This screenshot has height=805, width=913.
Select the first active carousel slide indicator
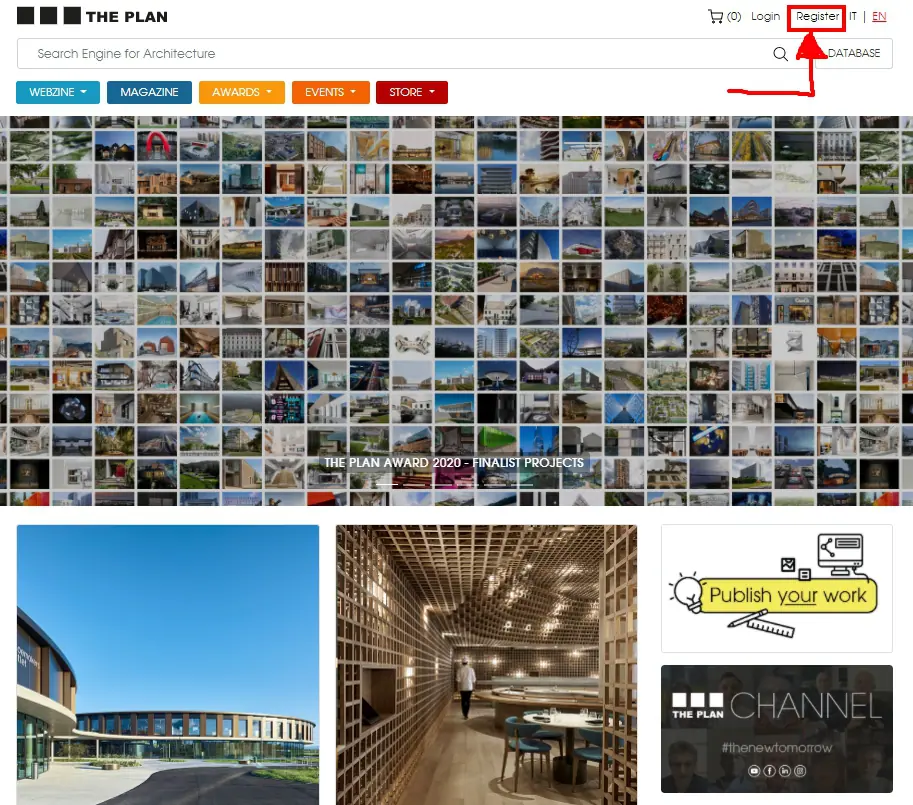[x=387, y=484]
